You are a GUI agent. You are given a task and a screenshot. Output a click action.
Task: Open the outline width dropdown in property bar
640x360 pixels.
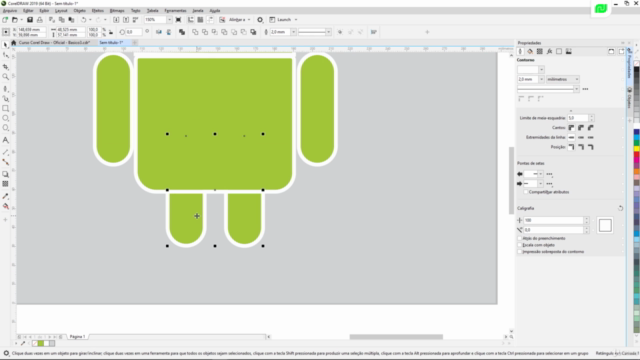click(293, 32)
